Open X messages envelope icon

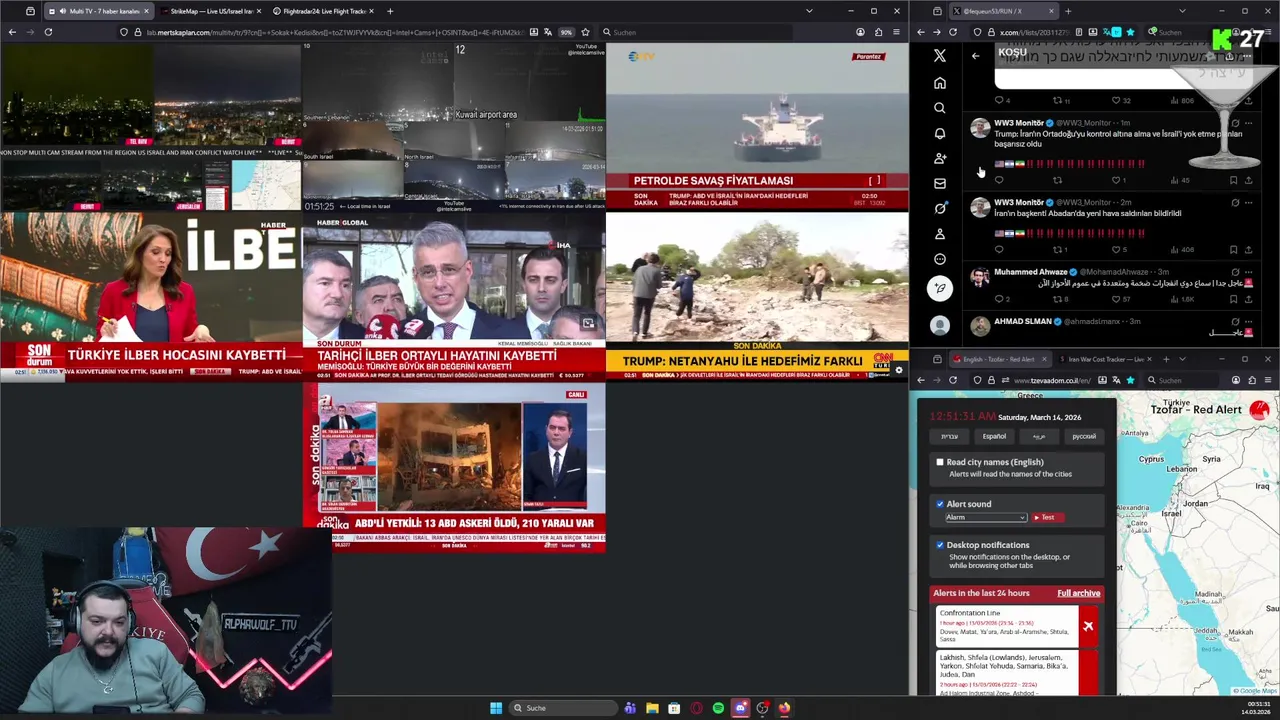[x=939, y=183]
